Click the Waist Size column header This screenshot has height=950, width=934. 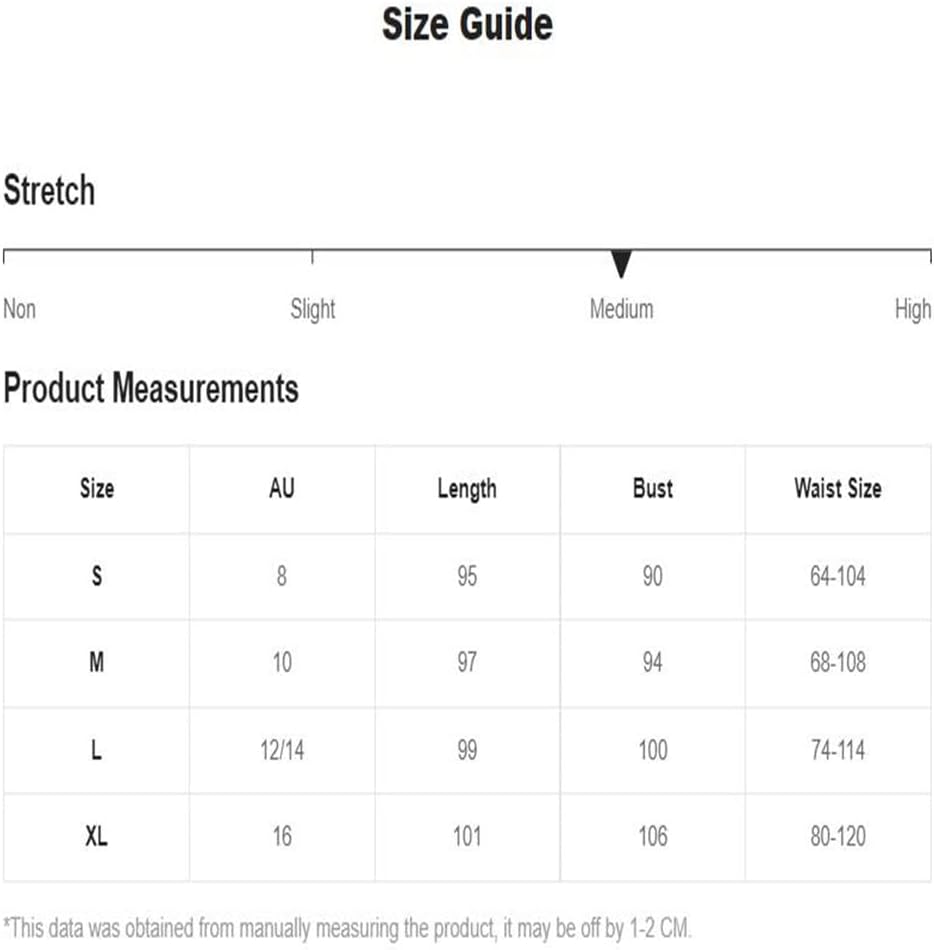point(838,488)
